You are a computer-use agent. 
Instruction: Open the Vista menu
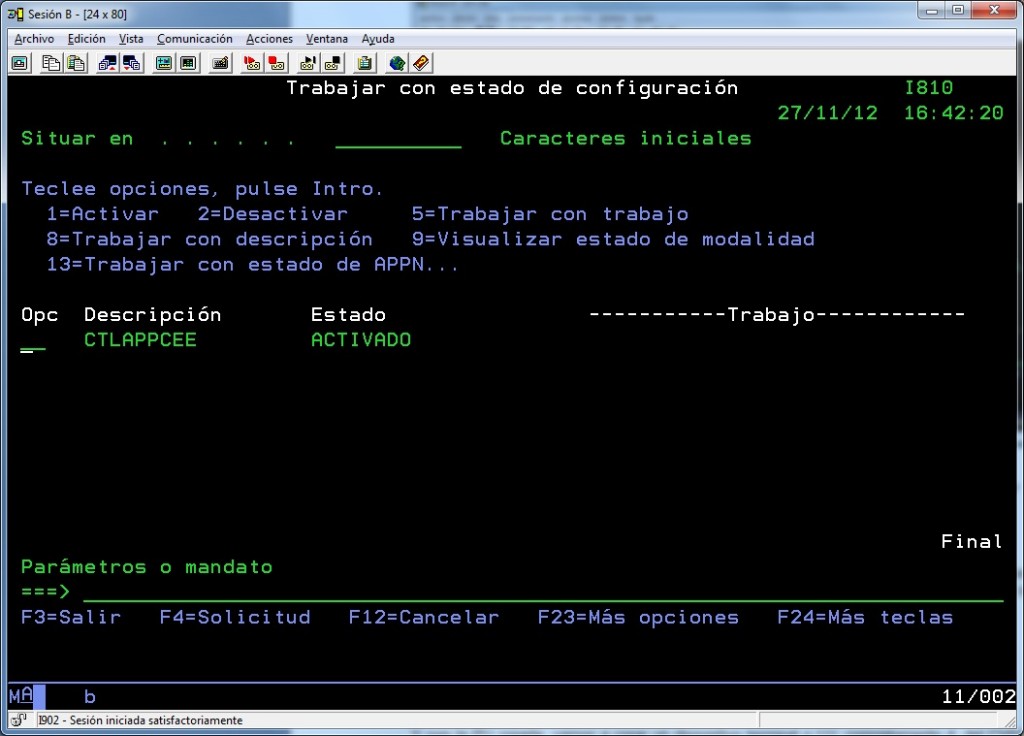(131, 39)
